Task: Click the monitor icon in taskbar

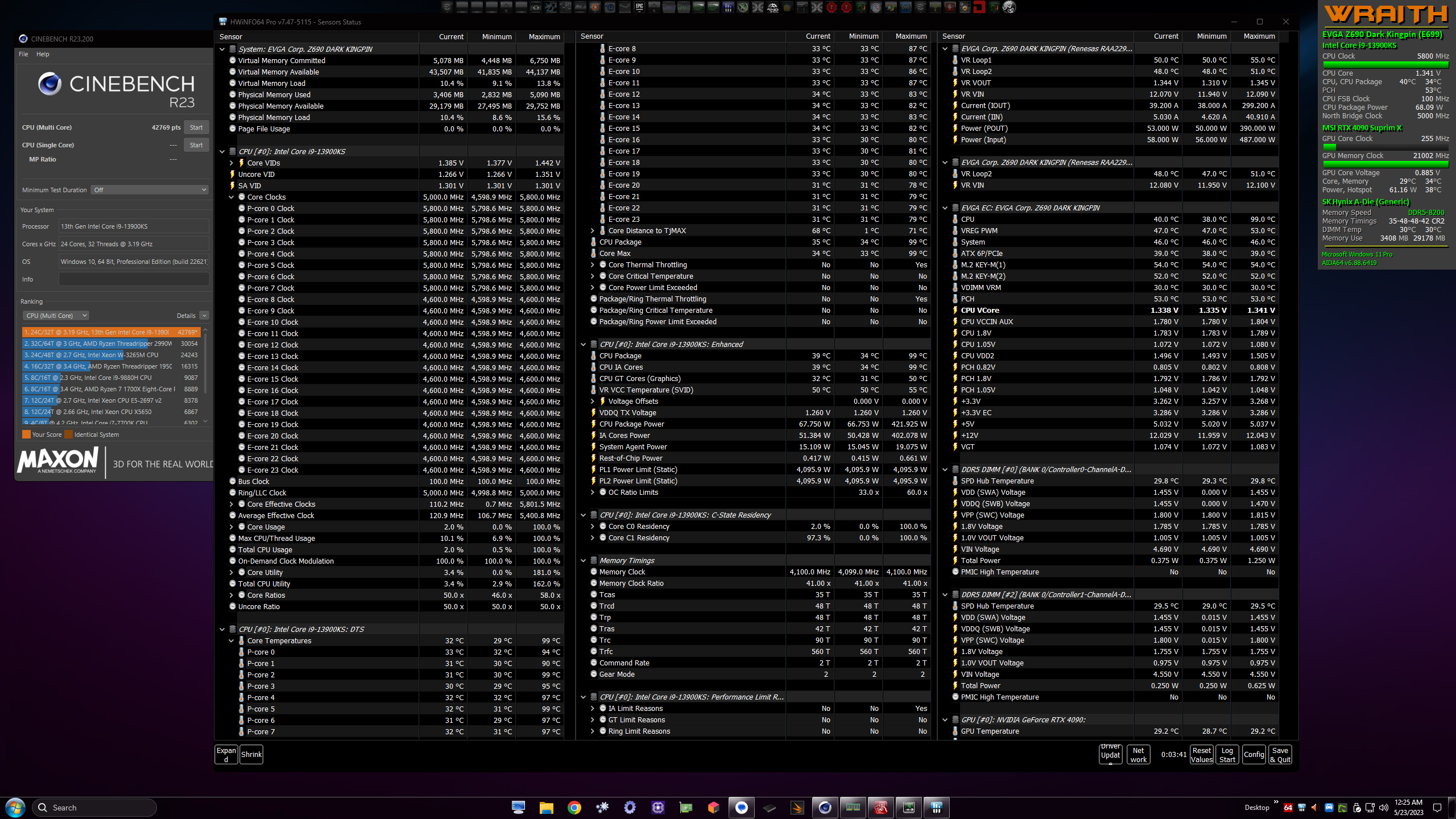Action: coord(519,808)
